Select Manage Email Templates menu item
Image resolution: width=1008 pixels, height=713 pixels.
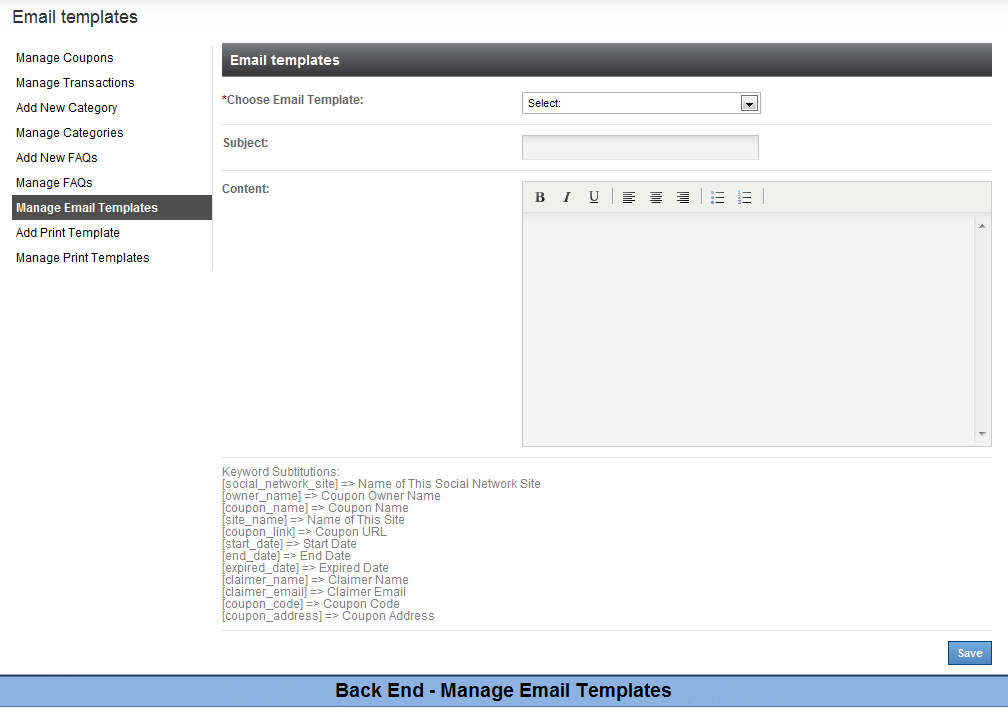click(x=112, y=208)
